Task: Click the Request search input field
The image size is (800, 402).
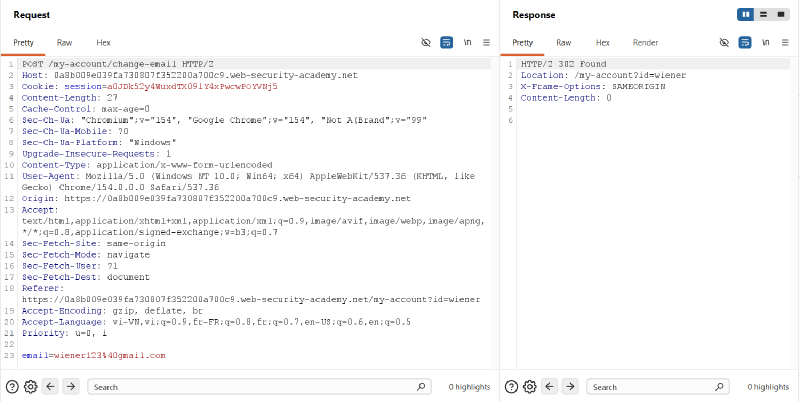Action: 259,387
